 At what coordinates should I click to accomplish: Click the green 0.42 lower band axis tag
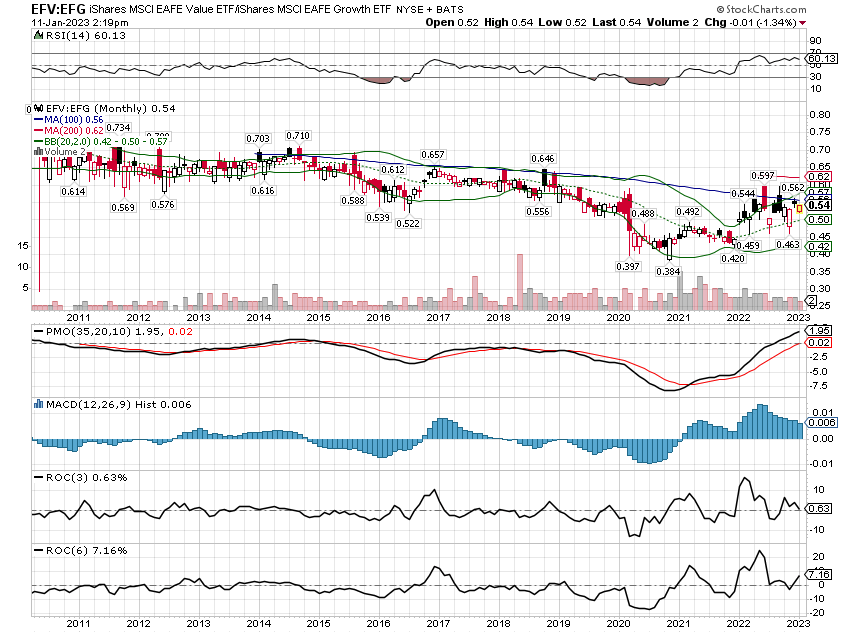[x=819, y=247]
